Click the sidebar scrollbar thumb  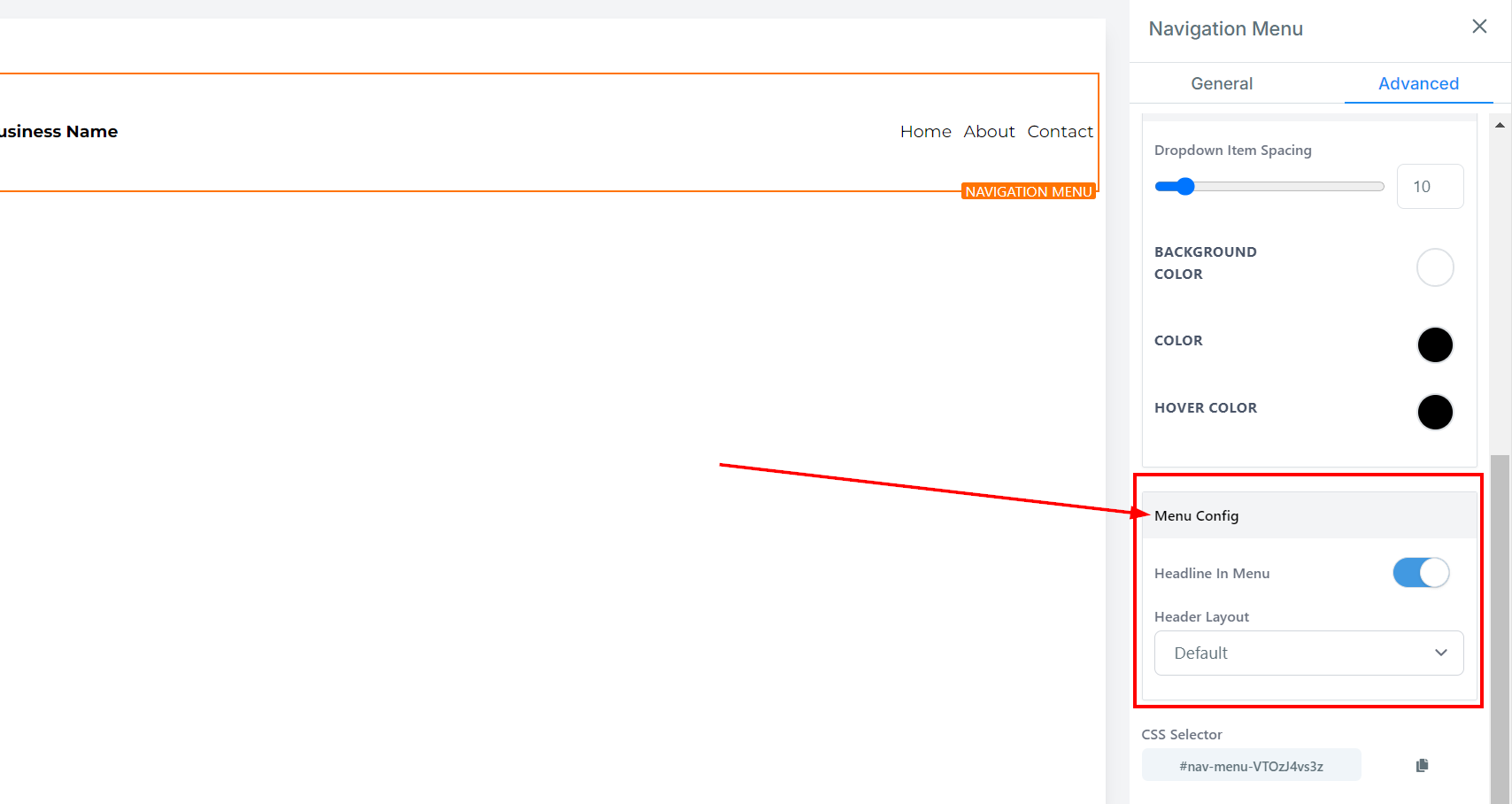[1500, 629]
